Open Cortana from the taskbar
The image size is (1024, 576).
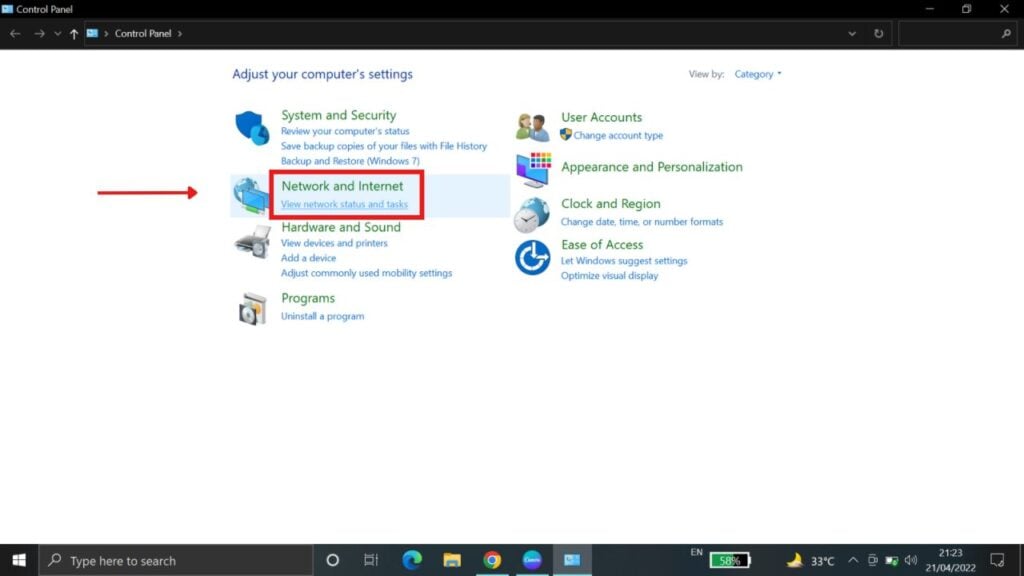point(332,560)
